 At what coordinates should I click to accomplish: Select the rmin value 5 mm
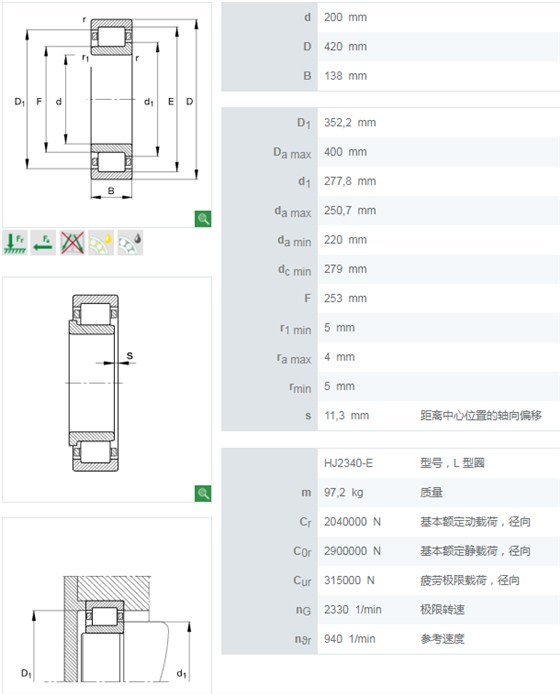[x=340, y=386]
